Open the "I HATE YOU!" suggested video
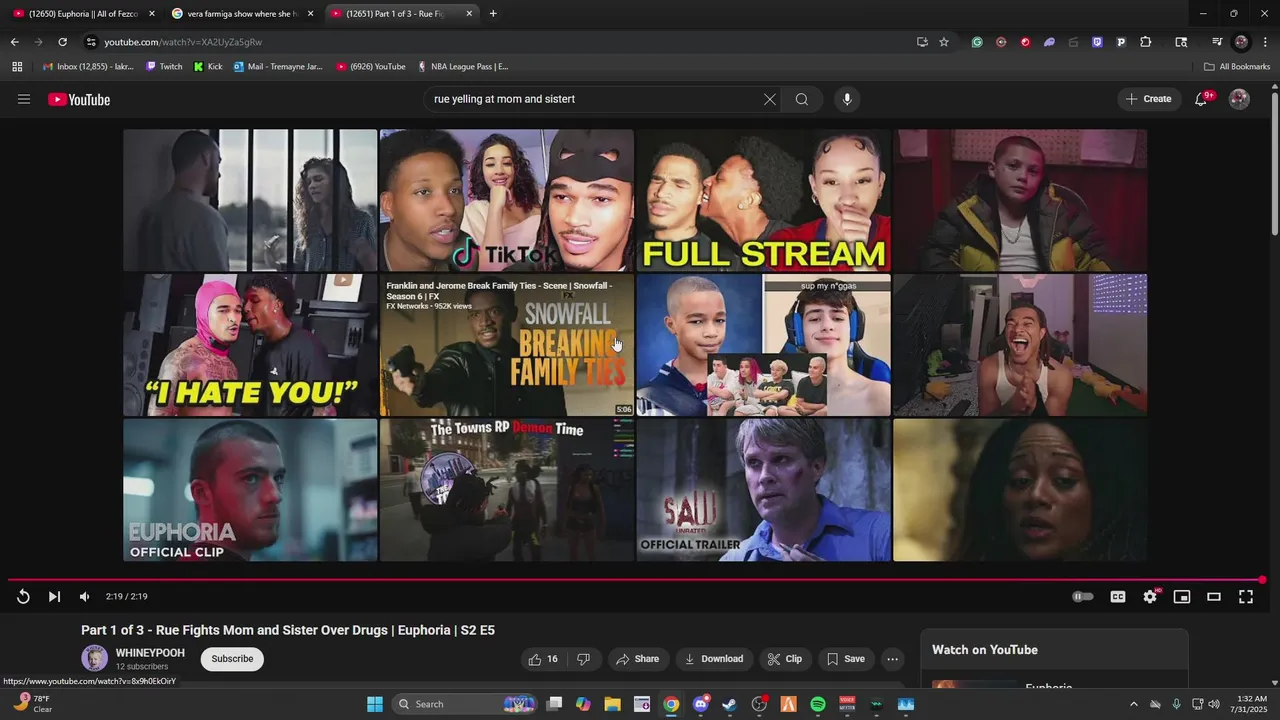This screenshot has width=1280, height=720. [x=250, y=345]
